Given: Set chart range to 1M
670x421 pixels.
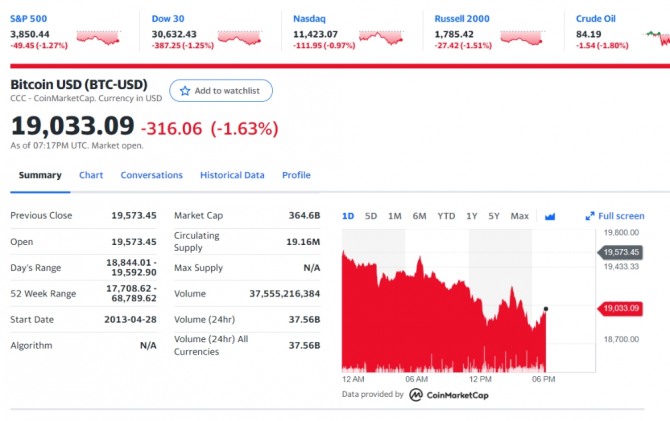Looking at the screenshot, I should click(394, 216).
